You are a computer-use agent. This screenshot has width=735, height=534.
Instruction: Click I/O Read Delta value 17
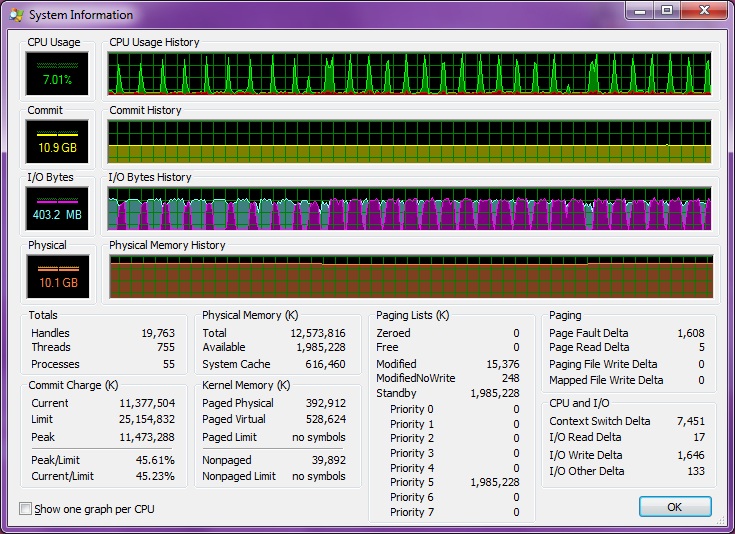(x=699, y=437)
